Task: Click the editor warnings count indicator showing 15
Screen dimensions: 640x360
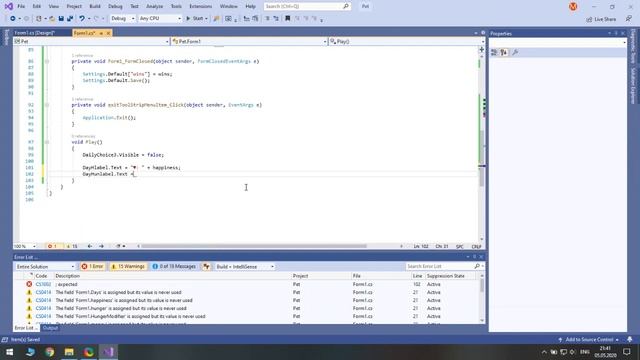Action: pyautogui.click(x=72, y=246)
